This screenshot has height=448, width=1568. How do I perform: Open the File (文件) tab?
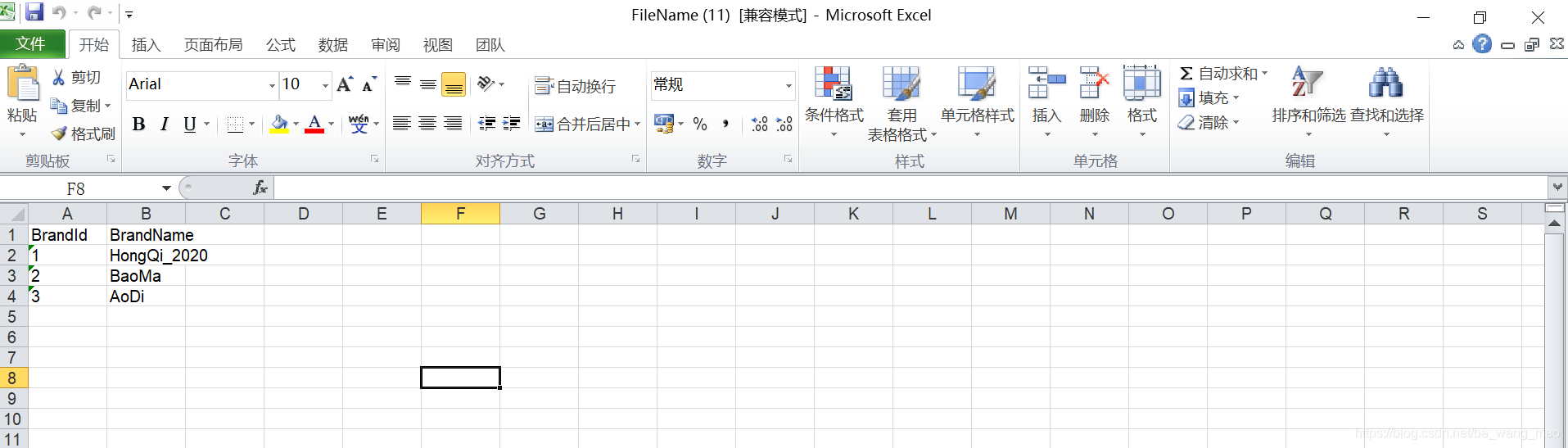click(x=31, y=43)
